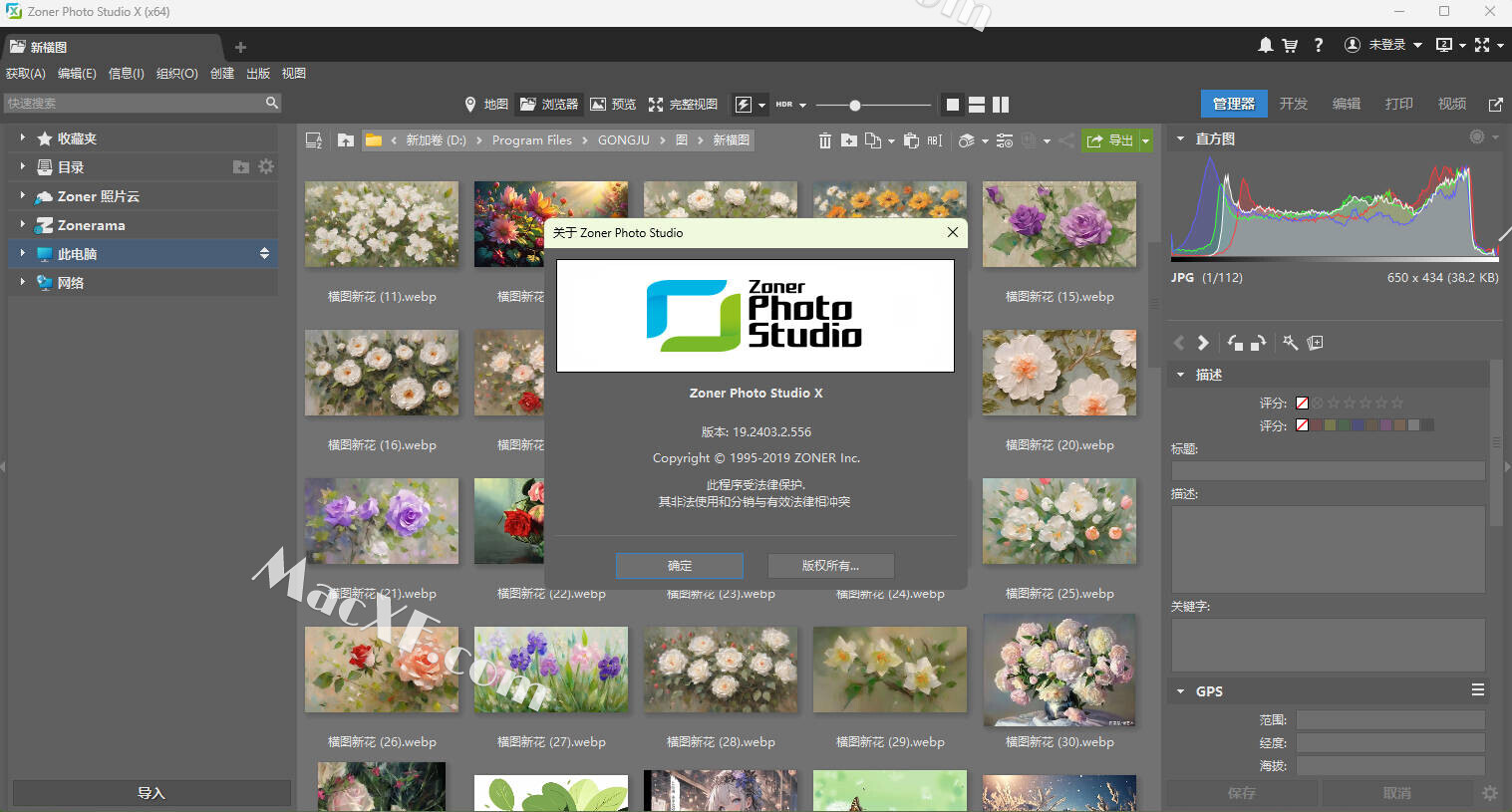Viewport: 1512px width, 812px height.
Task: Open the adjustment sliders settings icon
Action: click(x=1005, y=140)
